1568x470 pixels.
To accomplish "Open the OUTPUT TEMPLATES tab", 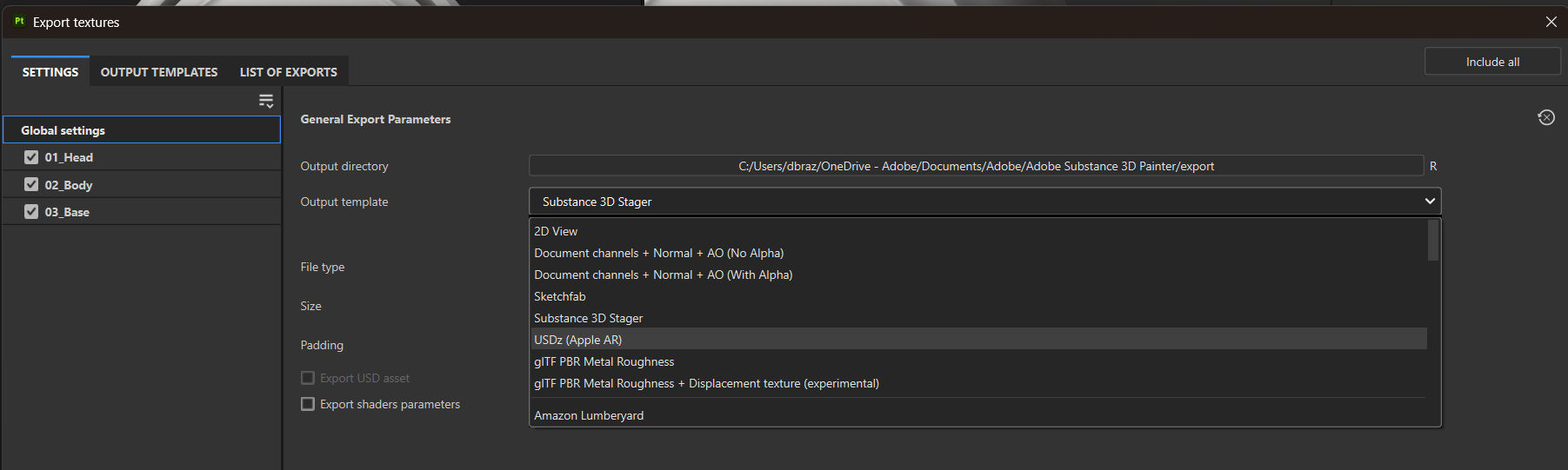I will pos(159,72).
